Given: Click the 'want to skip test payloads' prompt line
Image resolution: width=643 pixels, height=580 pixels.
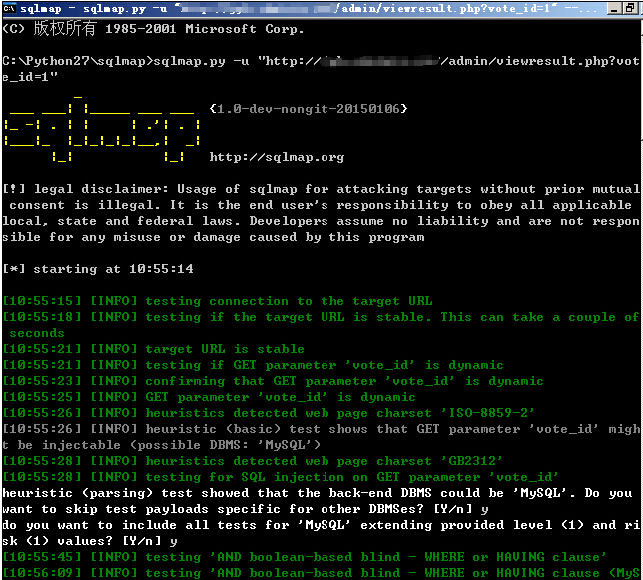Looking at the screenshot, I should (245, 509).
